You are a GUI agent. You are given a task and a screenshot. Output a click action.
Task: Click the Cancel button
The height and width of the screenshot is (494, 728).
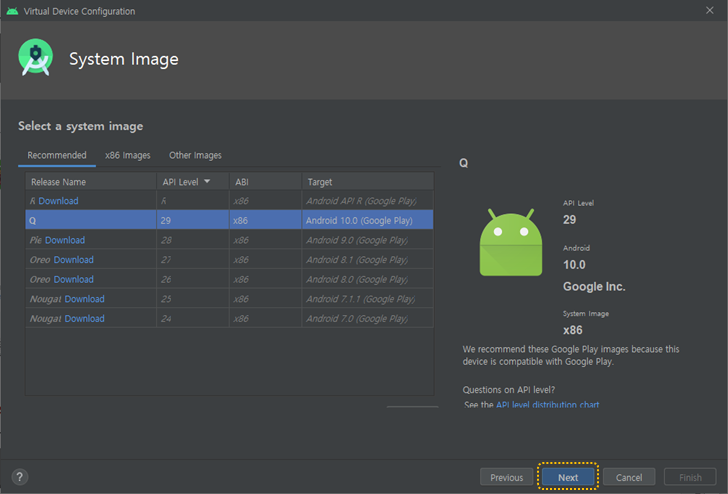[x=629, y=477]
